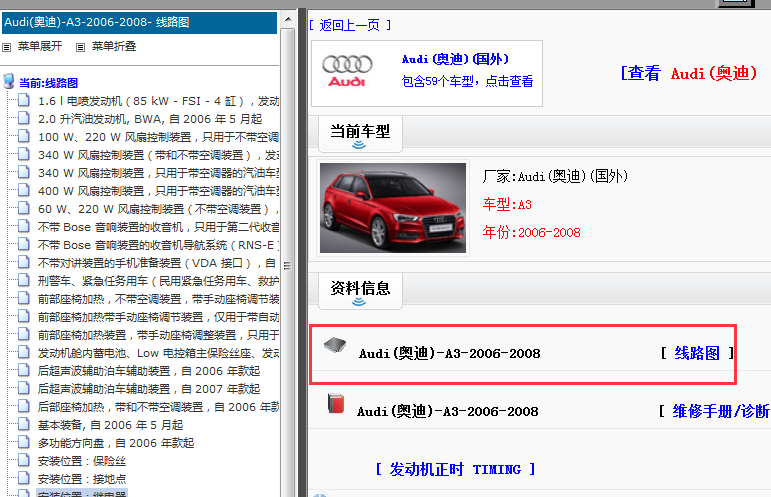The height and width of the screenshot is (497, 771).
Task: Open 发动机正时 TIMING link
Action: 455,469
